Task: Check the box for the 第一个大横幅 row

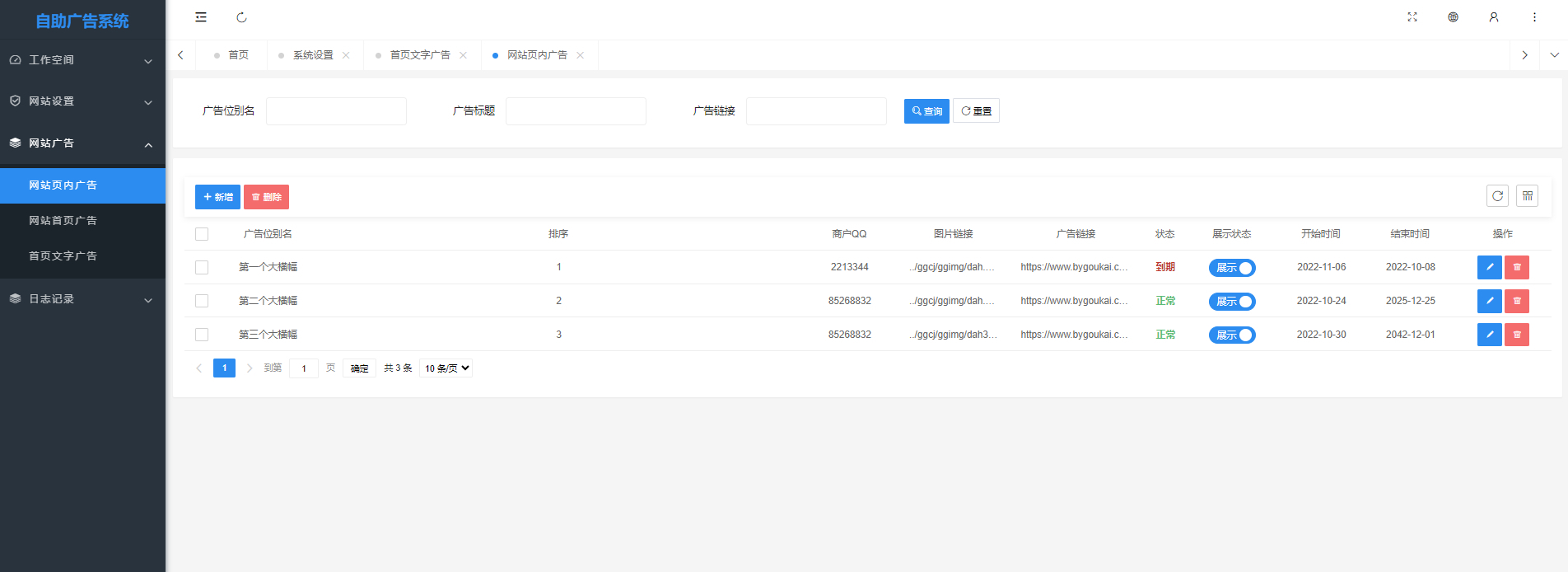Action: [202, 268]
